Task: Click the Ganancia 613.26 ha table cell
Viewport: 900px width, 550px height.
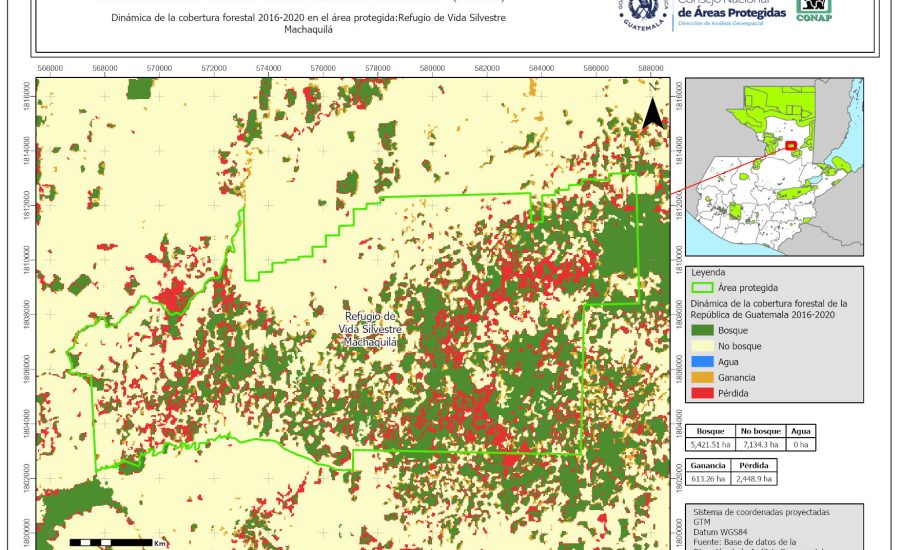Action: pos(709,479)
